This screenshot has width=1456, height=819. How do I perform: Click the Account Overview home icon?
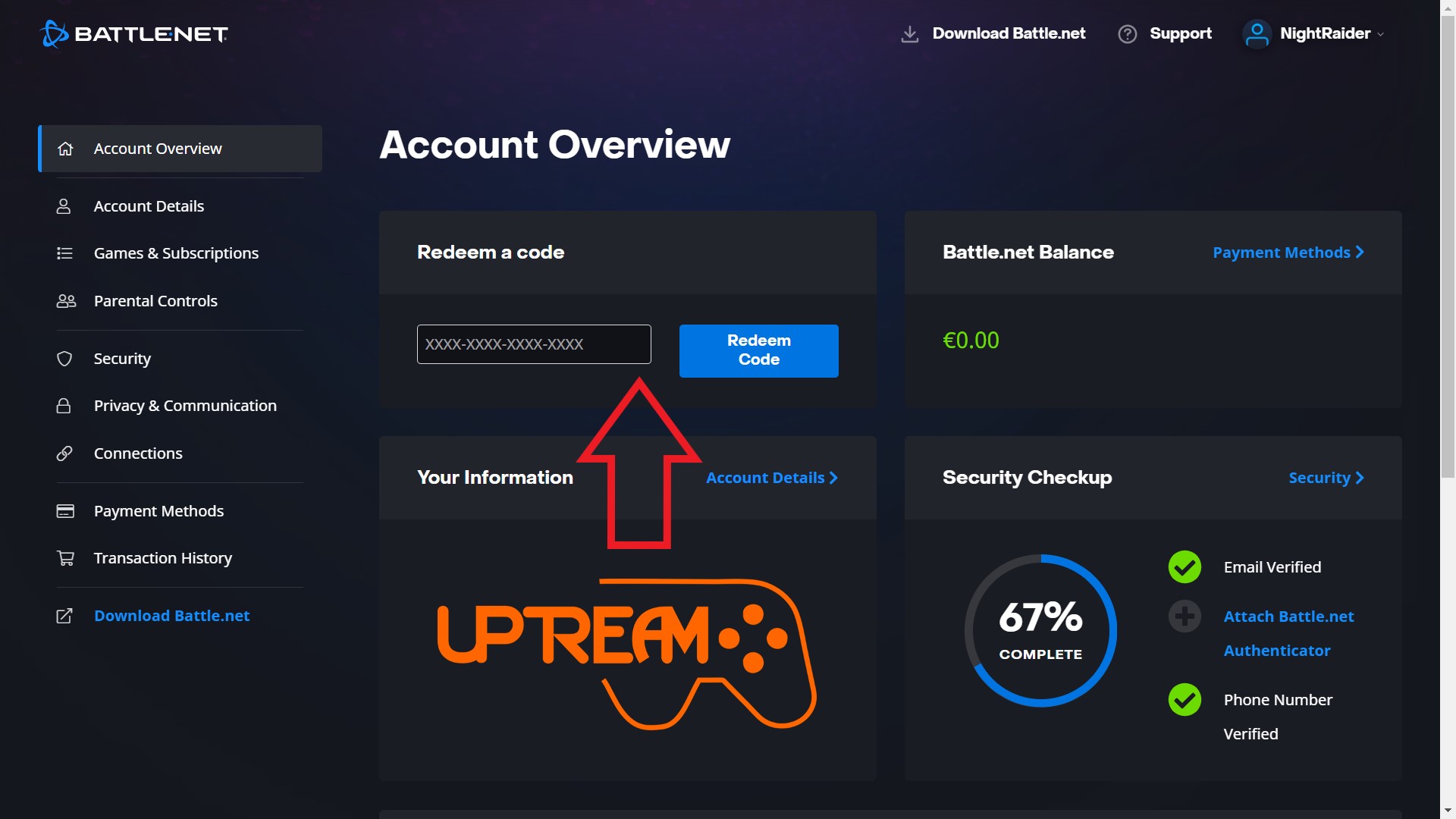click(x=66, y=148)
